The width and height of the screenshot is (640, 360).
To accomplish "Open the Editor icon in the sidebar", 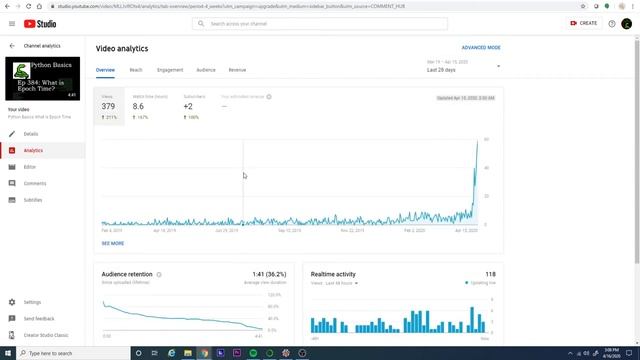I will pyautogui.click(x=12, y=167).
